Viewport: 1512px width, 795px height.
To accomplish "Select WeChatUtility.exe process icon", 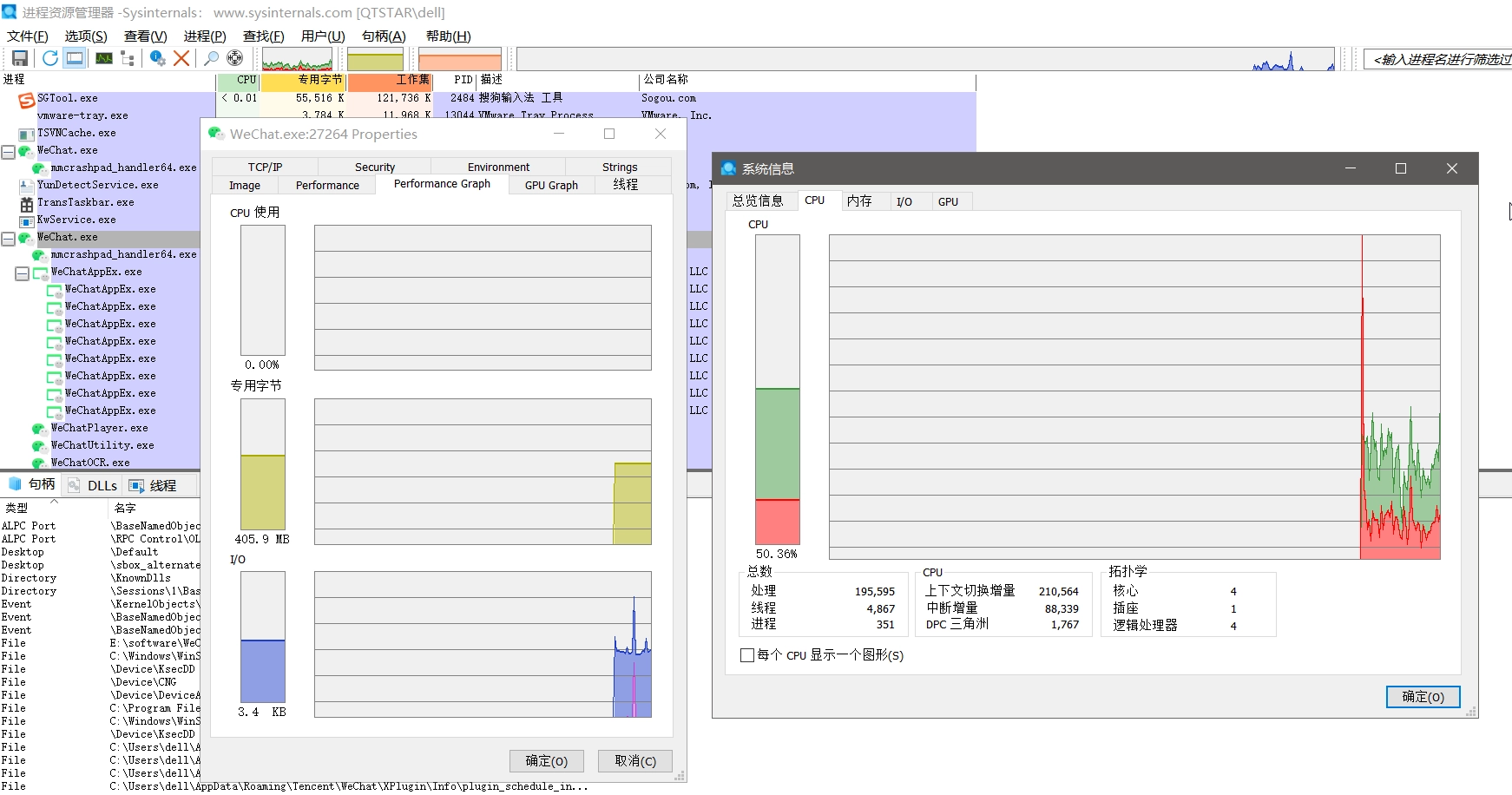I will (39, 446).
